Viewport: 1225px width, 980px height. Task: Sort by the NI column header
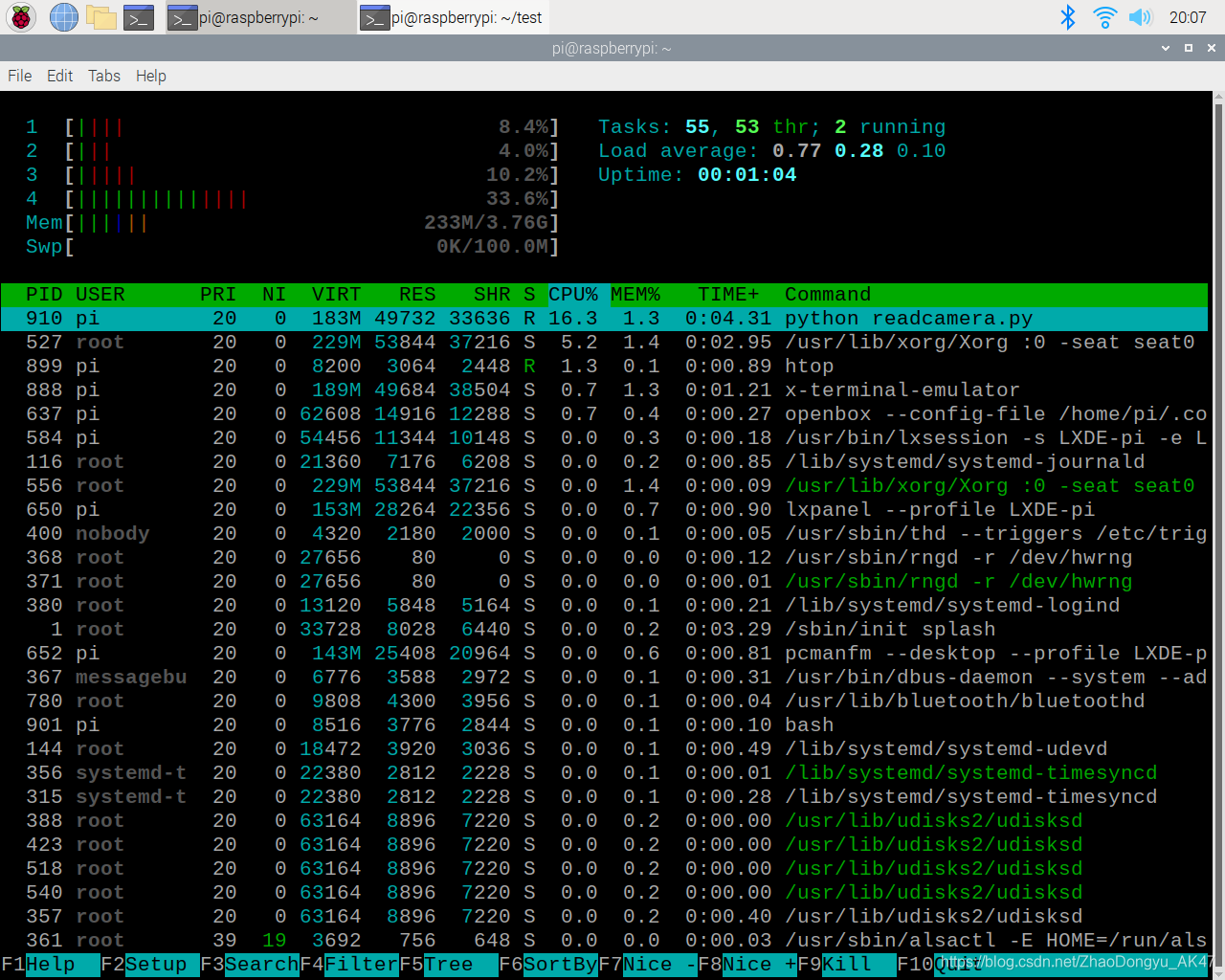pyautogui.click(x=275, y=295)
